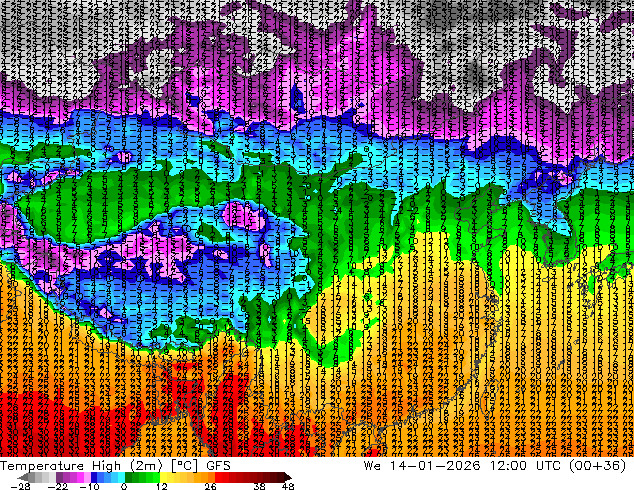Click the dark maroon right arrow end of scale
The width and height of the screenshot is (634, 490).
(x=288, y=477)
